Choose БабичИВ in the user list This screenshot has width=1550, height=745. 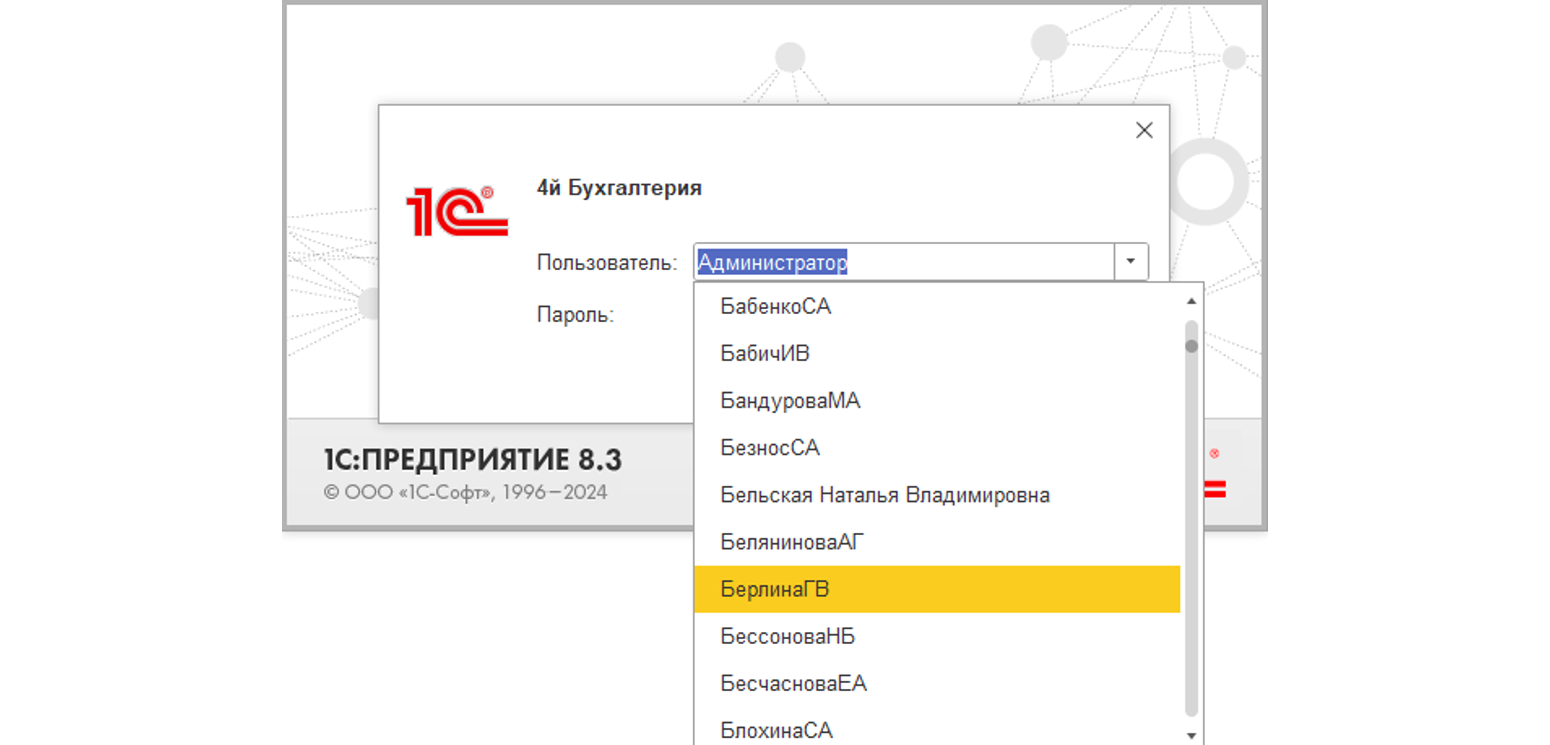765,354
